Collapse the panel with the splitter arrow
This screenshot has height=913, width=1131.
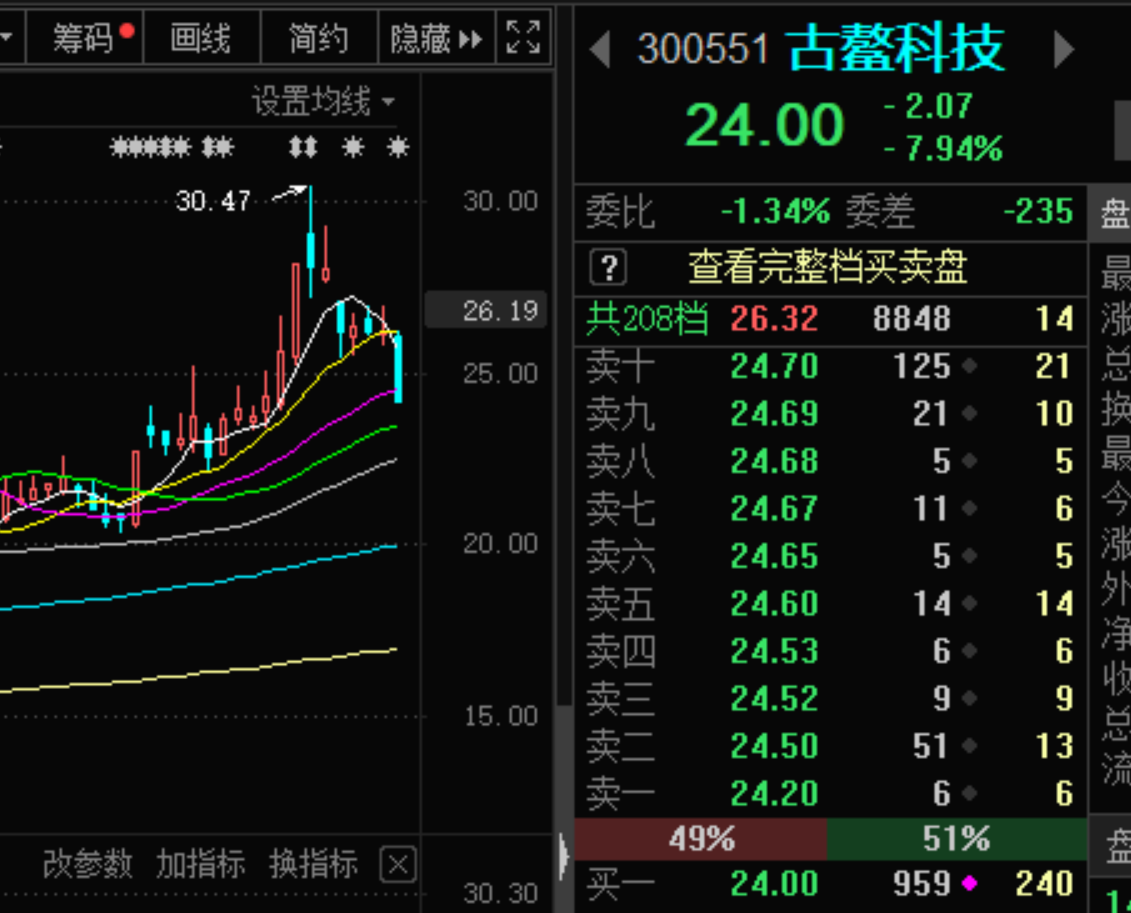pyautogui.click(x=563, y=857)
